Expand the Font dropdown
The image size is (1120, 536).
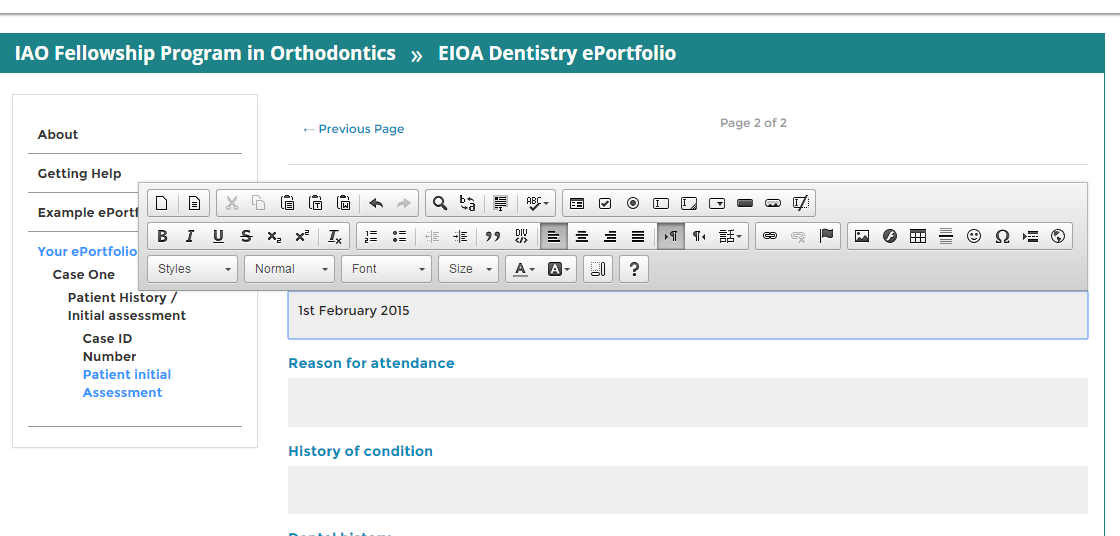pyautogui.click(x=386, y=269)
